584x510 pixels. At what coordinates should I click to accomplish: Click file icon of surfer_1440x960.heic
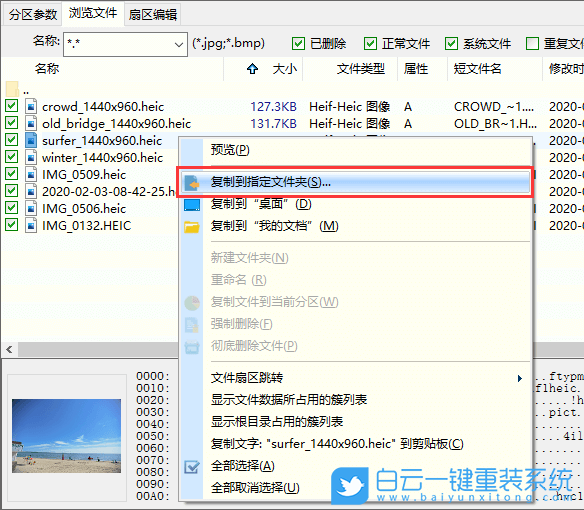31,140
